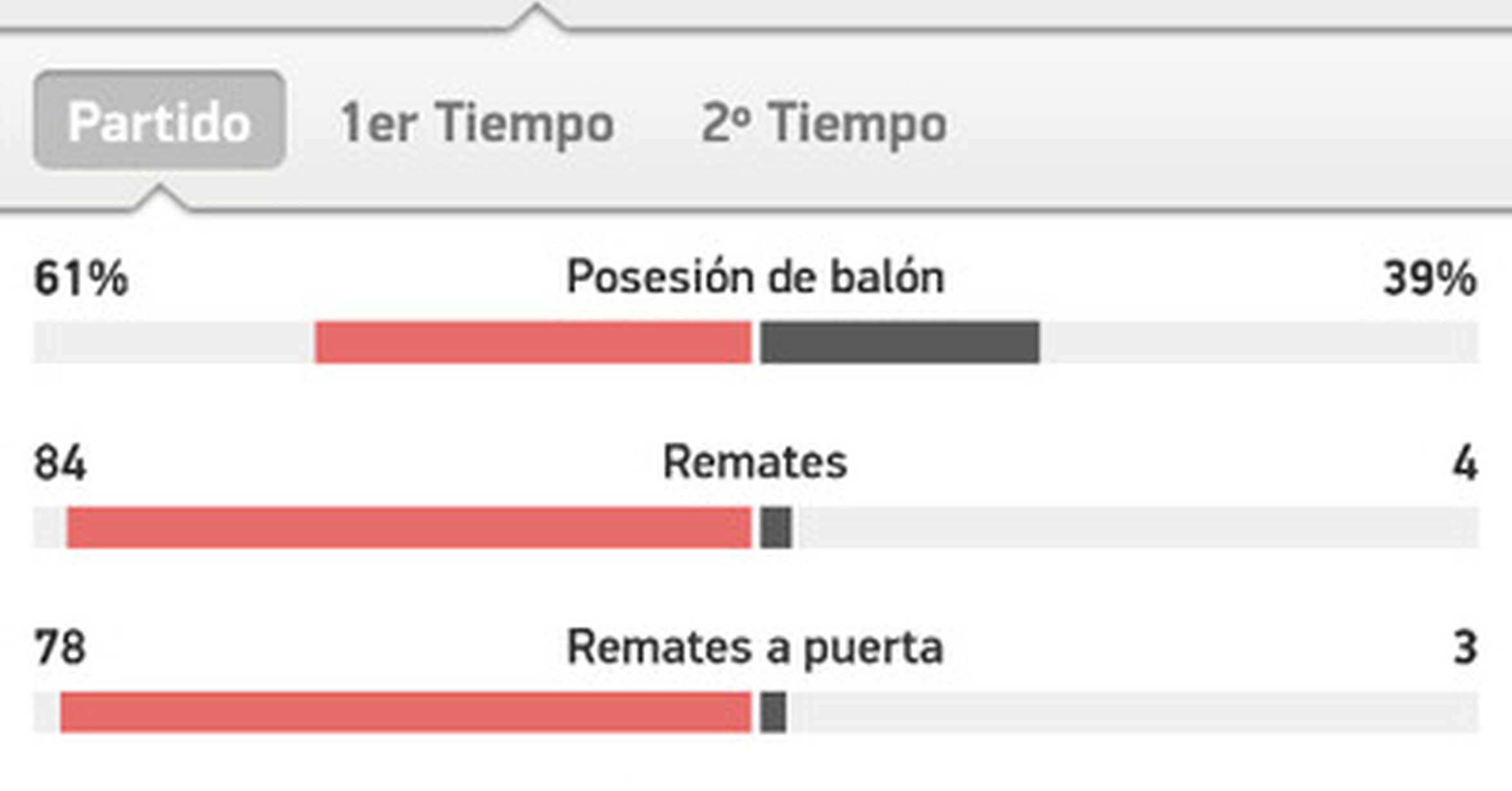Viewport: 1512px width, 791px height.
Task: Select the Partido tab
Action: (x=159, y=121)
